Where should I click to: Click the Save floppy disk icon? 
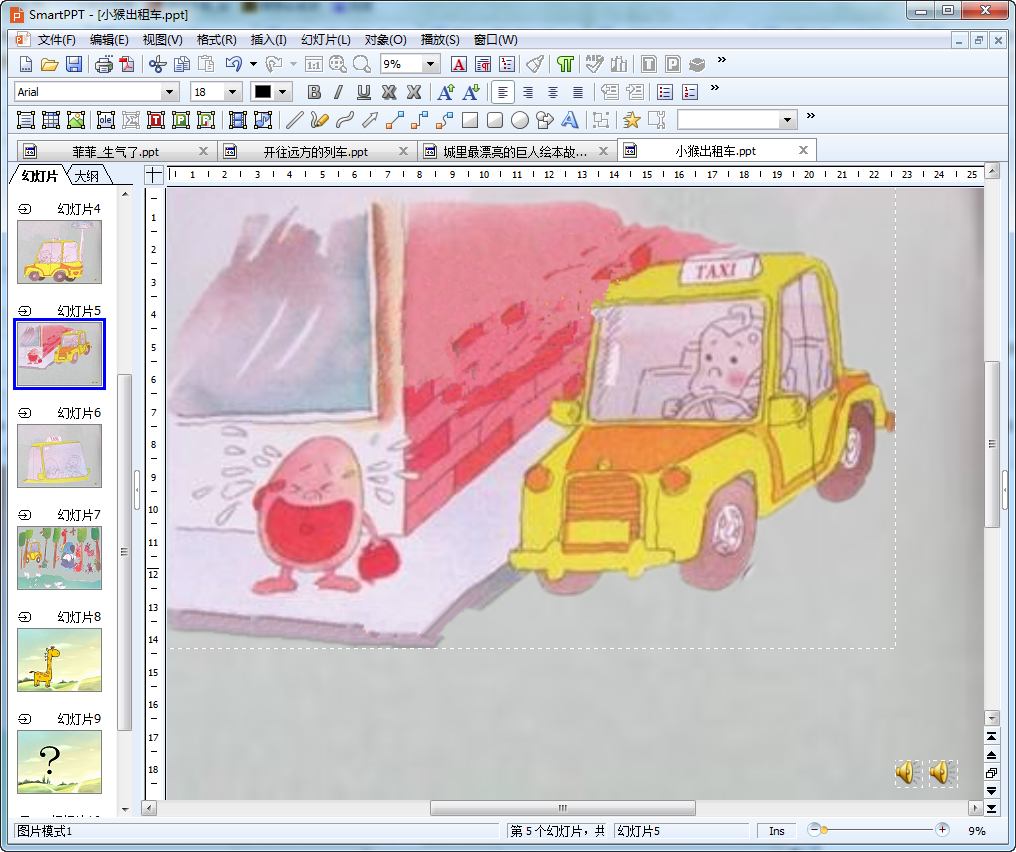coord(73,65)
